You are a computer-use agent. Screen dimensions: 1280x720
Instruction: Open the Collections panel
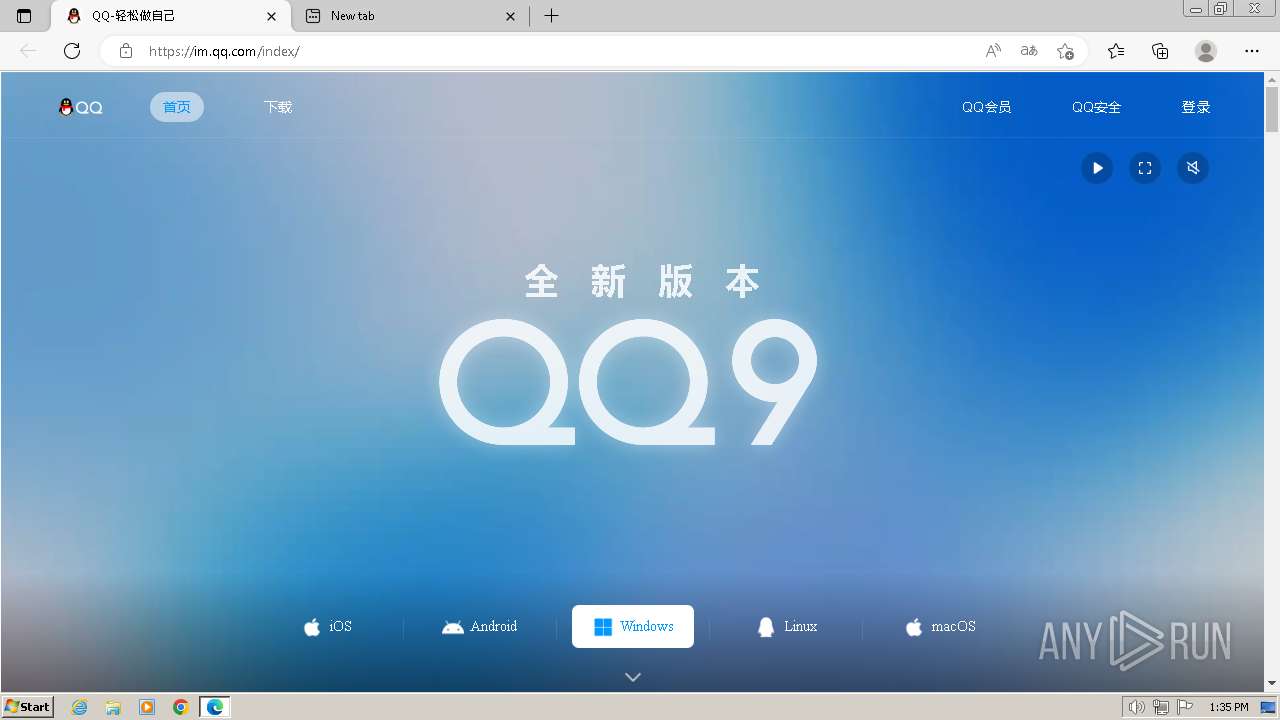point(1160,51)
